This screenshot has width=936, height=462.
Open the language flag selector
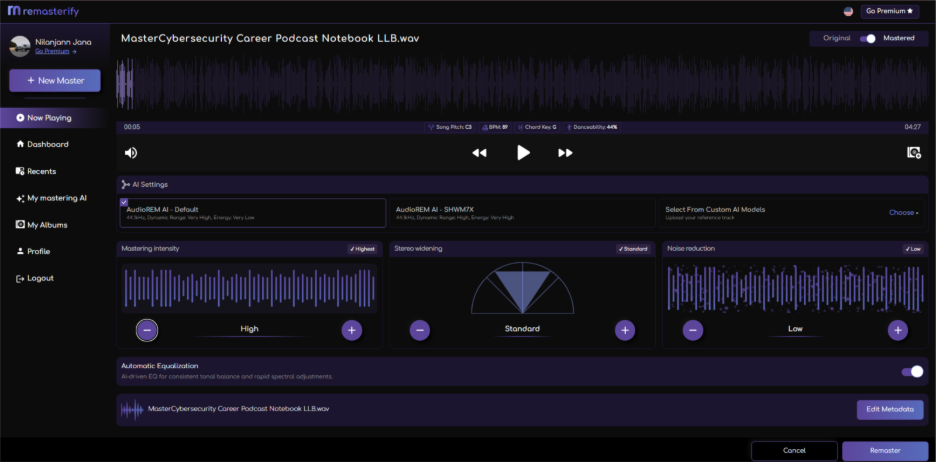click(849, 11)
